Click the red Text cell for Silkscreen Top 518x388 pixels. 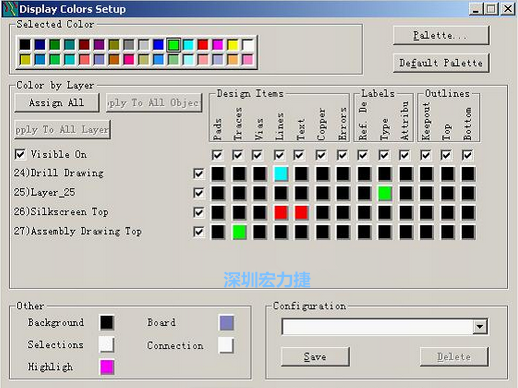301,213
